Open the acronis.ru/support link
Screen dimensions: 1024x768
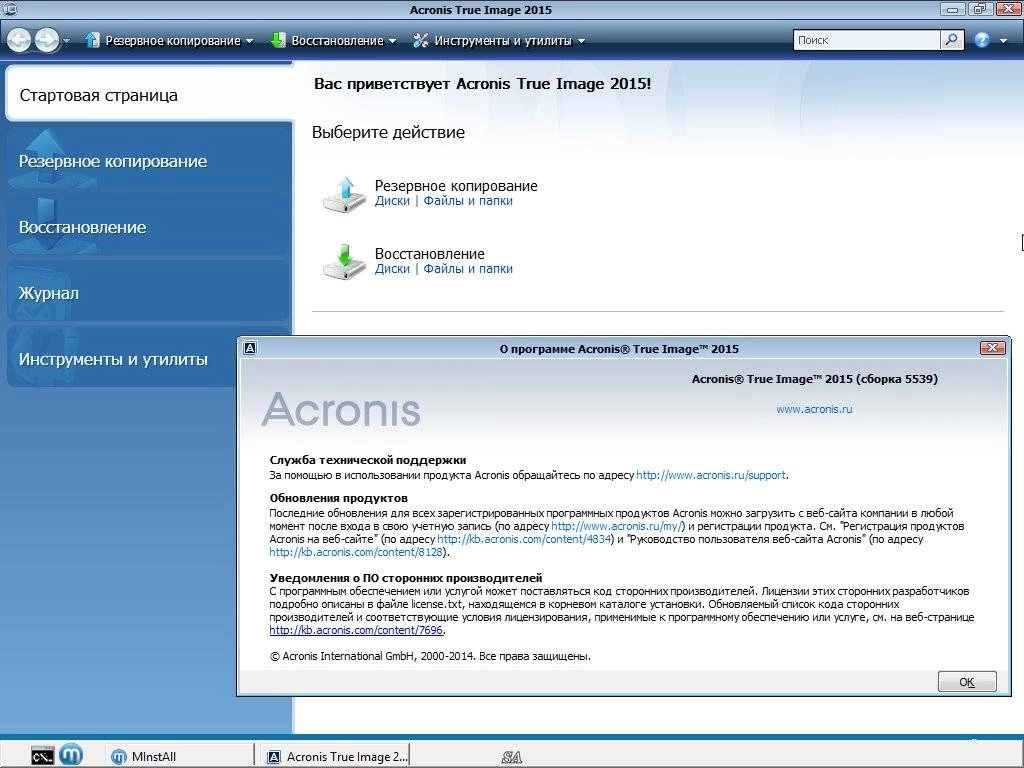click(711, 475)
